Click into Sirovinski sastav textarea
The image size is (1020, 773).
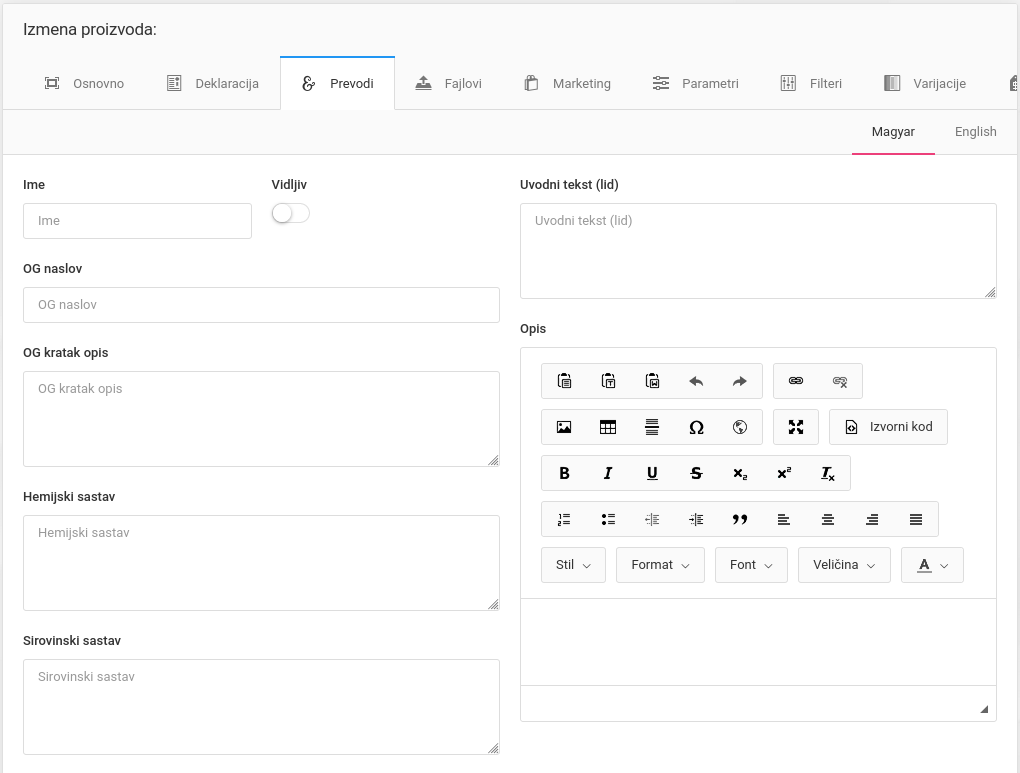262,707
